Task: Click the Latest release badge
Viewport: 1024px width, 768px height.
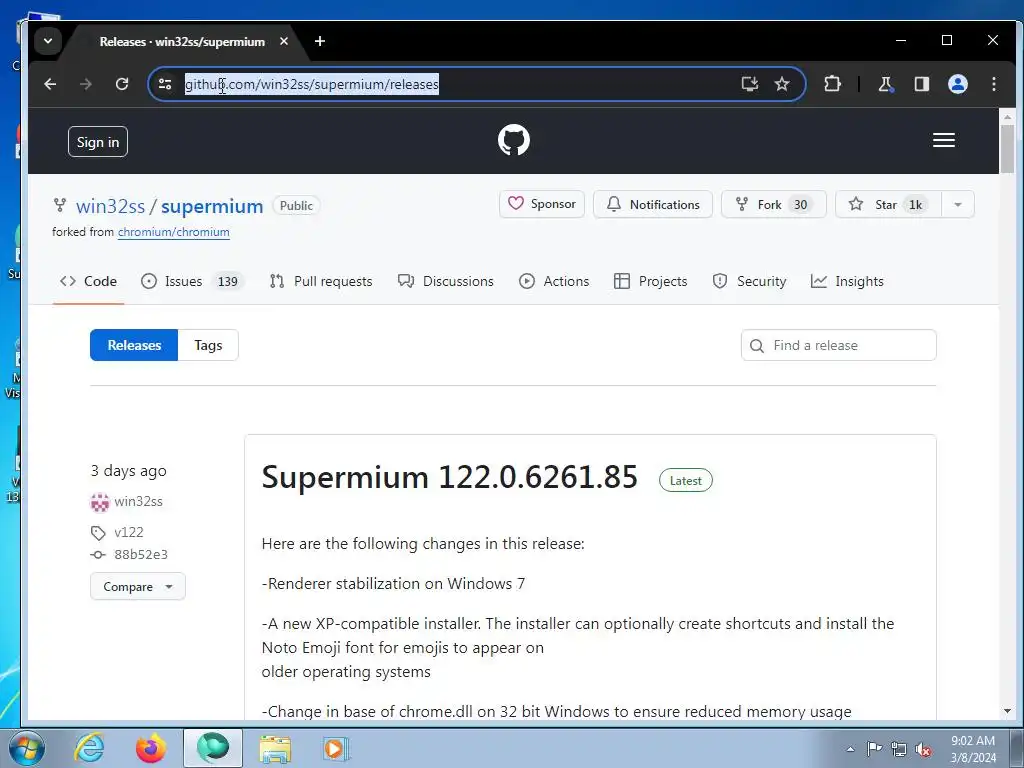Action: click(686, 481)
